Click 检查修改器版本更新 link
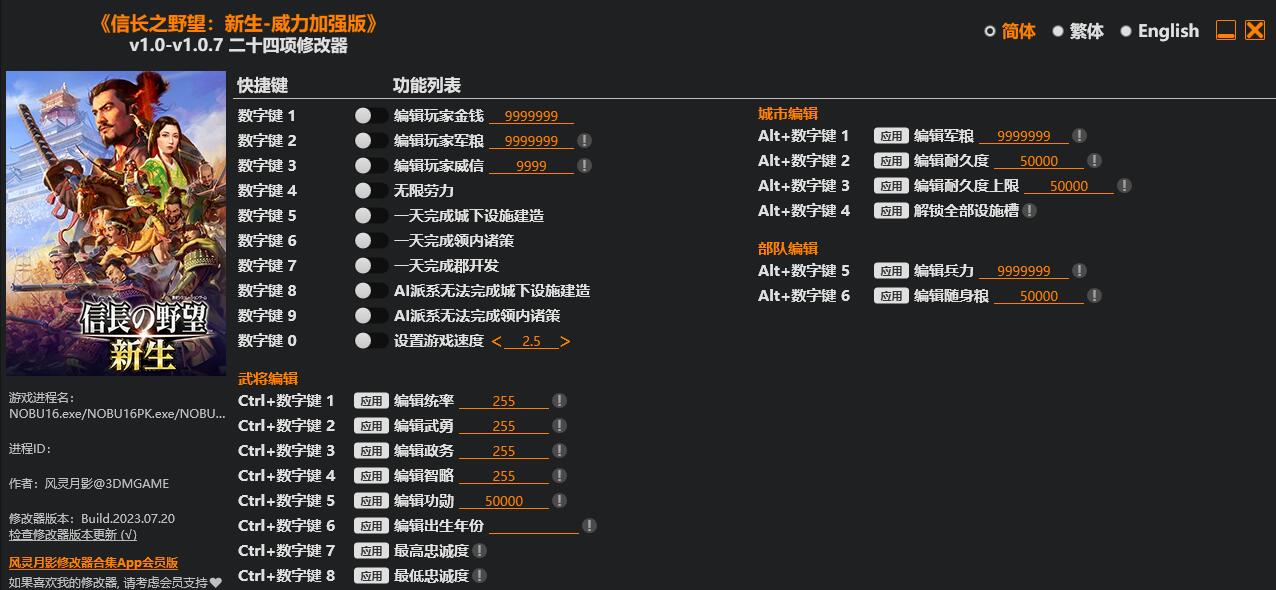This screenshot has height=590, width=1276. (x=73, y=535)
